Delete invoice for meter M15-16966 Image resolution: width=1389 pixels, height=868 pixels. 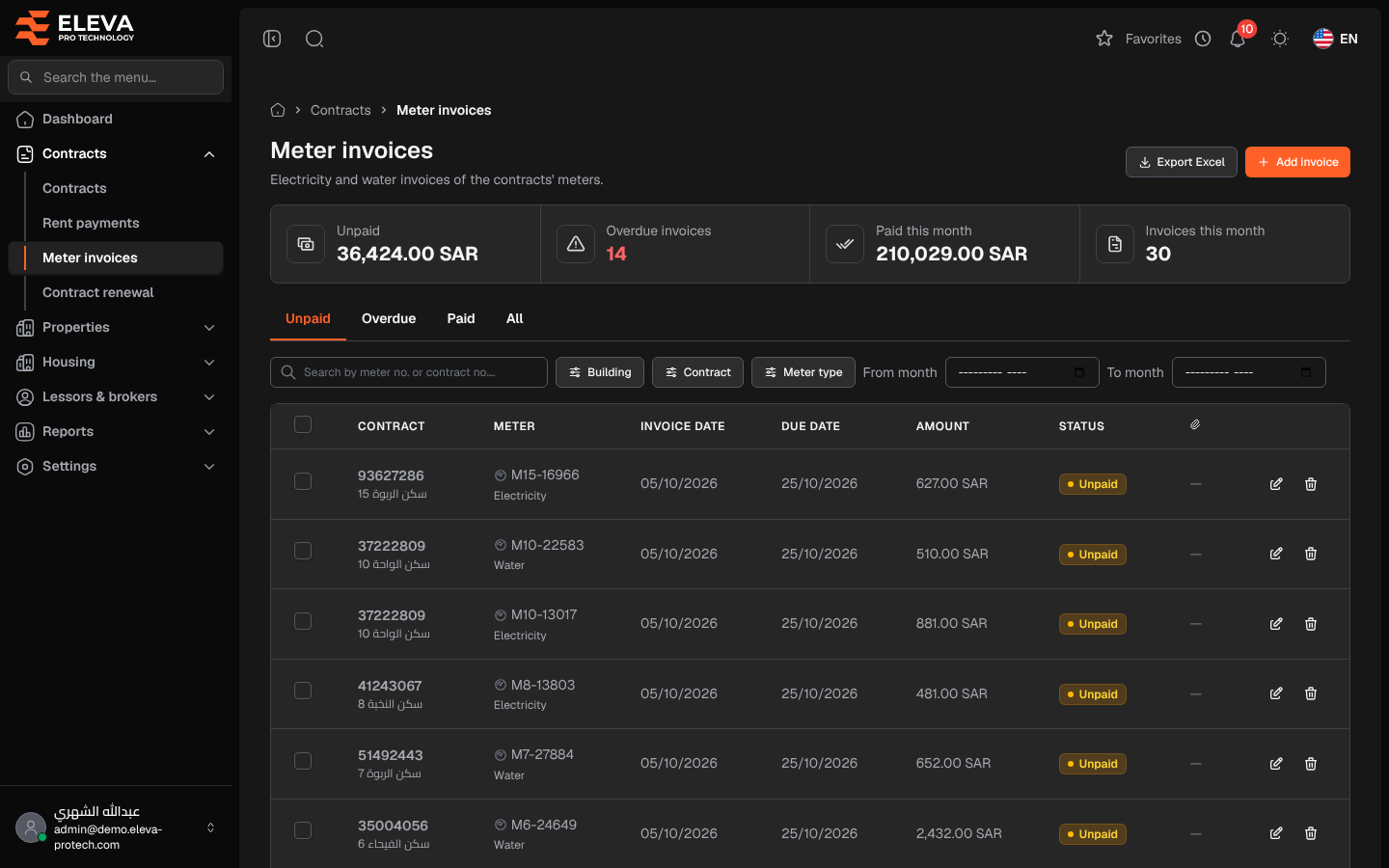[1311, 484]
